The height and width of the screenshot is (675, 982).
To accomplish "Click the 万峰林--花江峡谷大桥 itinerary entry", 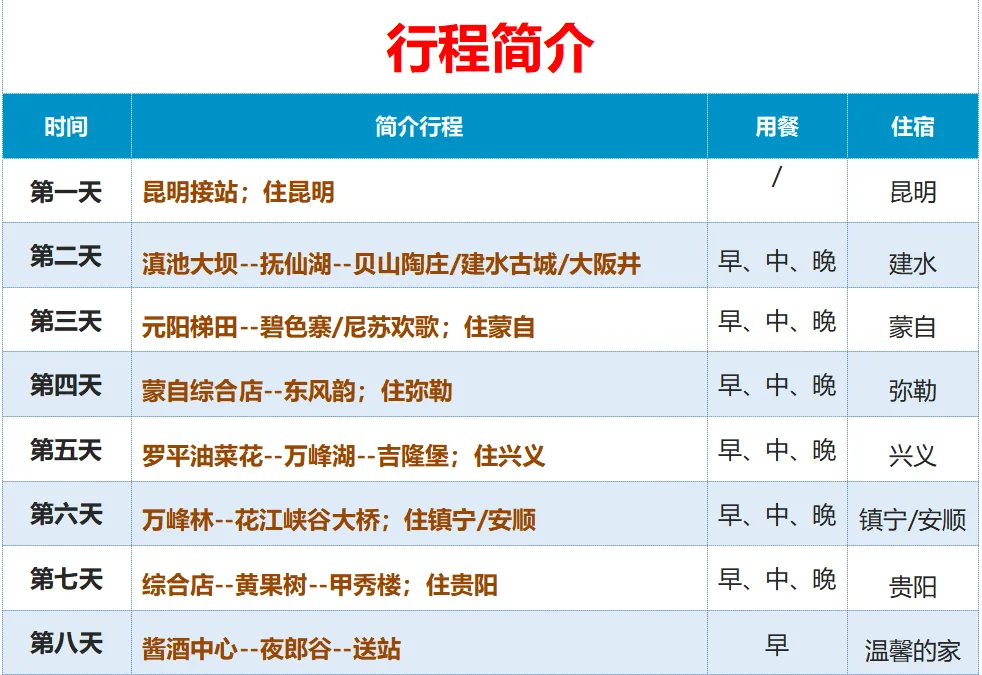I will click(x=339, y=520).
